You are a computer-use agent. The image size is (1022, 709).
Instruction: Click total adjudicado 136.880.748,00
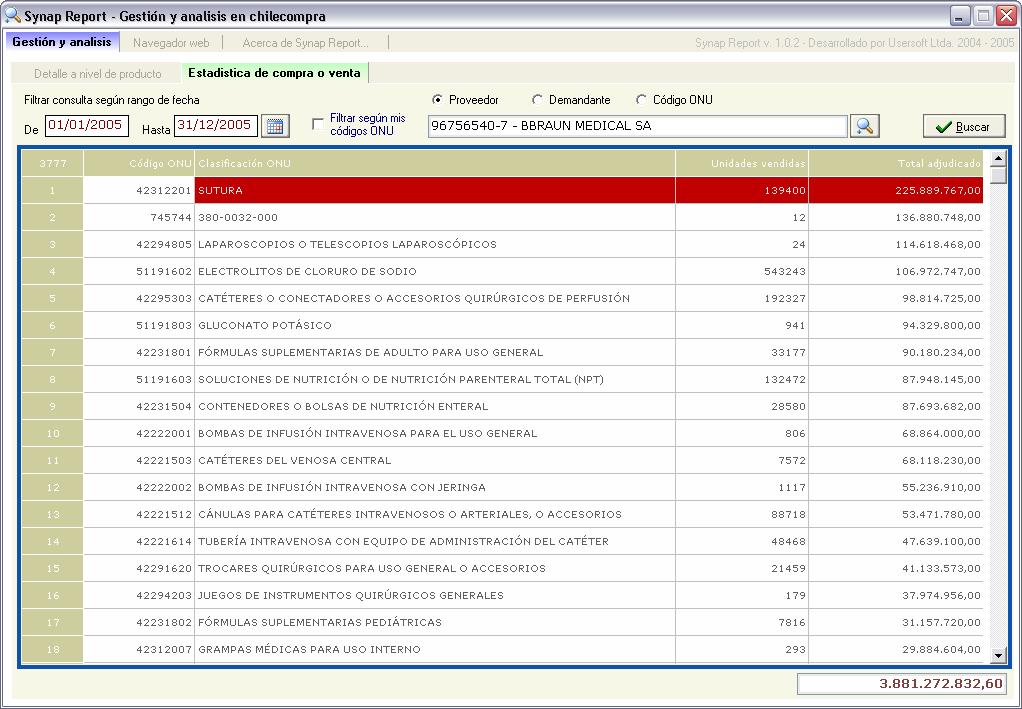tap(896, 218)
